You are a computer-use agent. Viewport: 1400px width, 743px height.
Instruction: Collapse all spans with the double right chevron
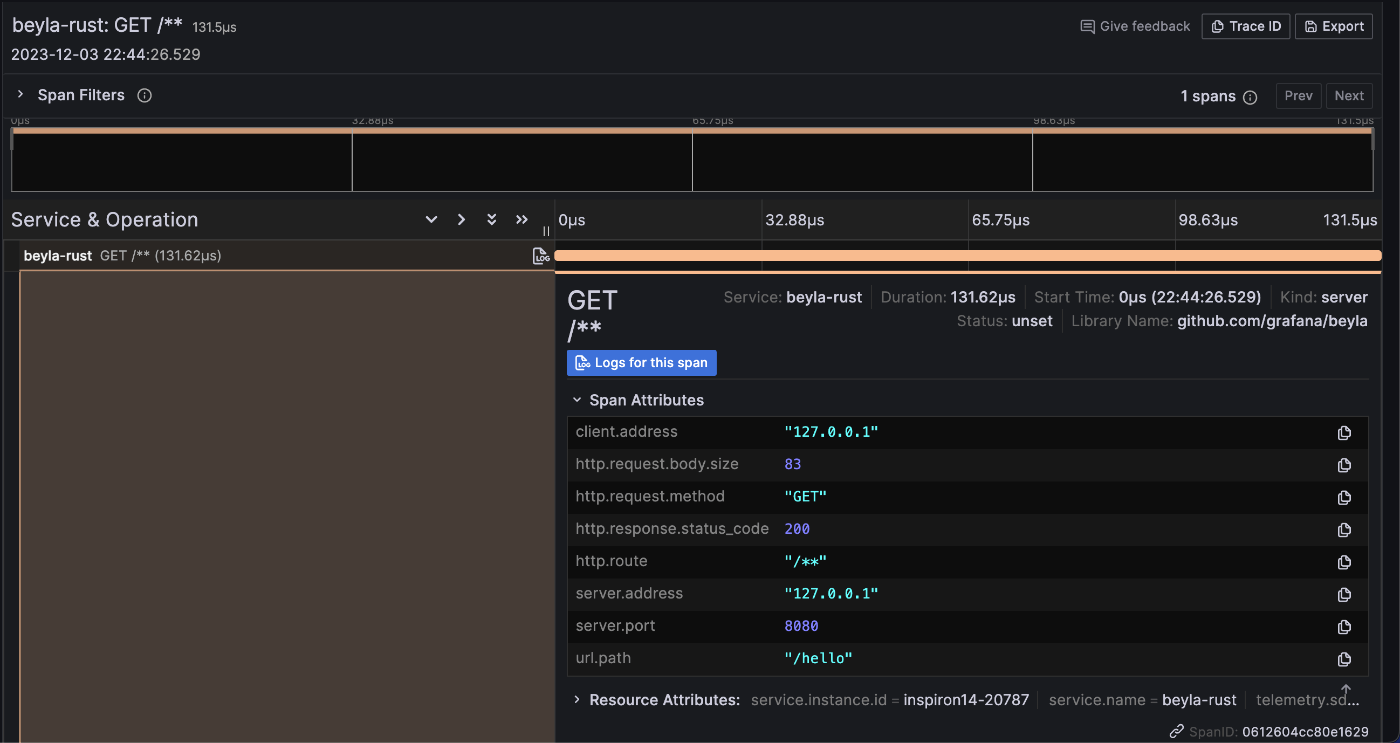click(x=521, y=219)
